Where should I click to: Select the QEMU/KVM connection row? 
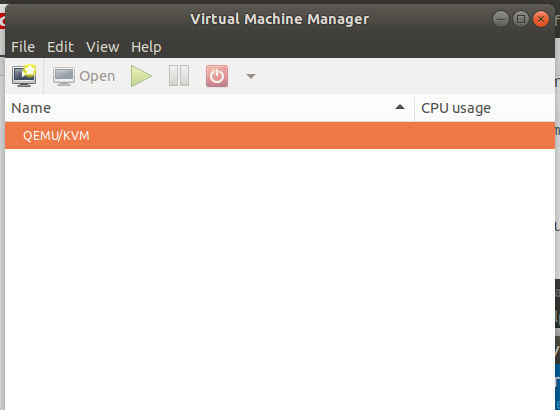pyautogui.click(x=280, y=135)
